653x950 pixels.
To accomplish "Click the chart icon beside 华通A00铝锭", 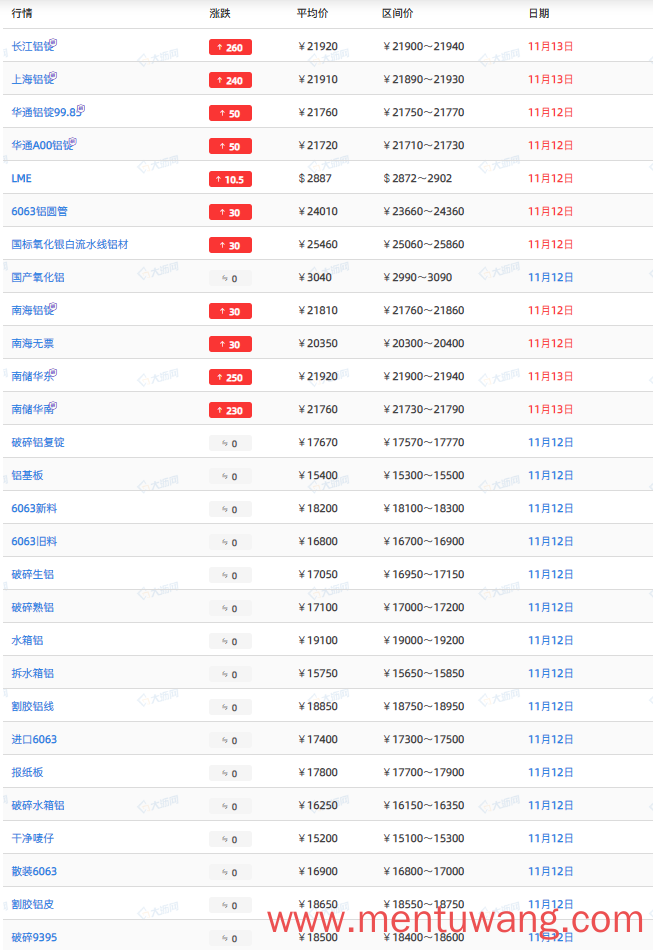I will [73, 141].
